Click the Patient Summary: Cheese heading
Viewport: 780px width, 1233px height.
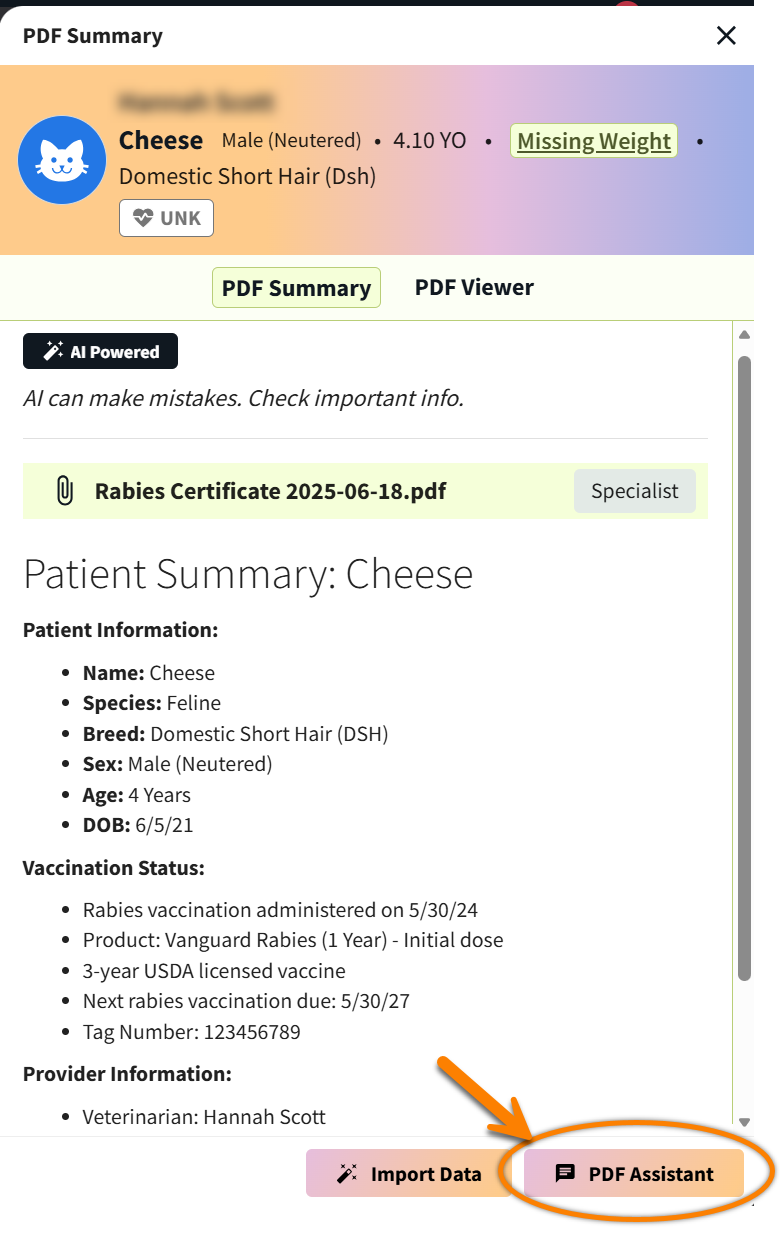(248, 574)
